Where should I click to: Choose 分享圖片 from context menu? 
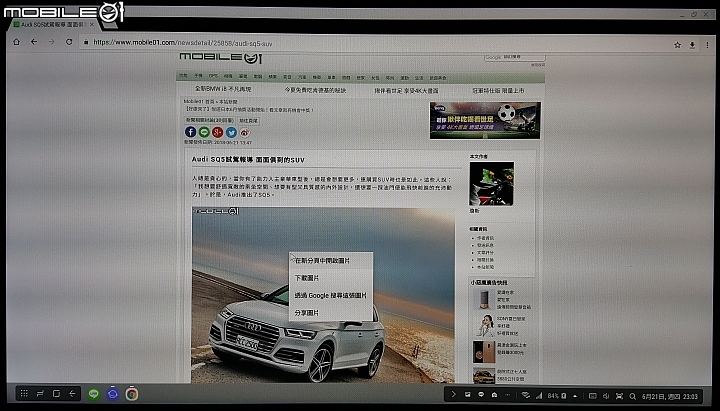[331, 313]
